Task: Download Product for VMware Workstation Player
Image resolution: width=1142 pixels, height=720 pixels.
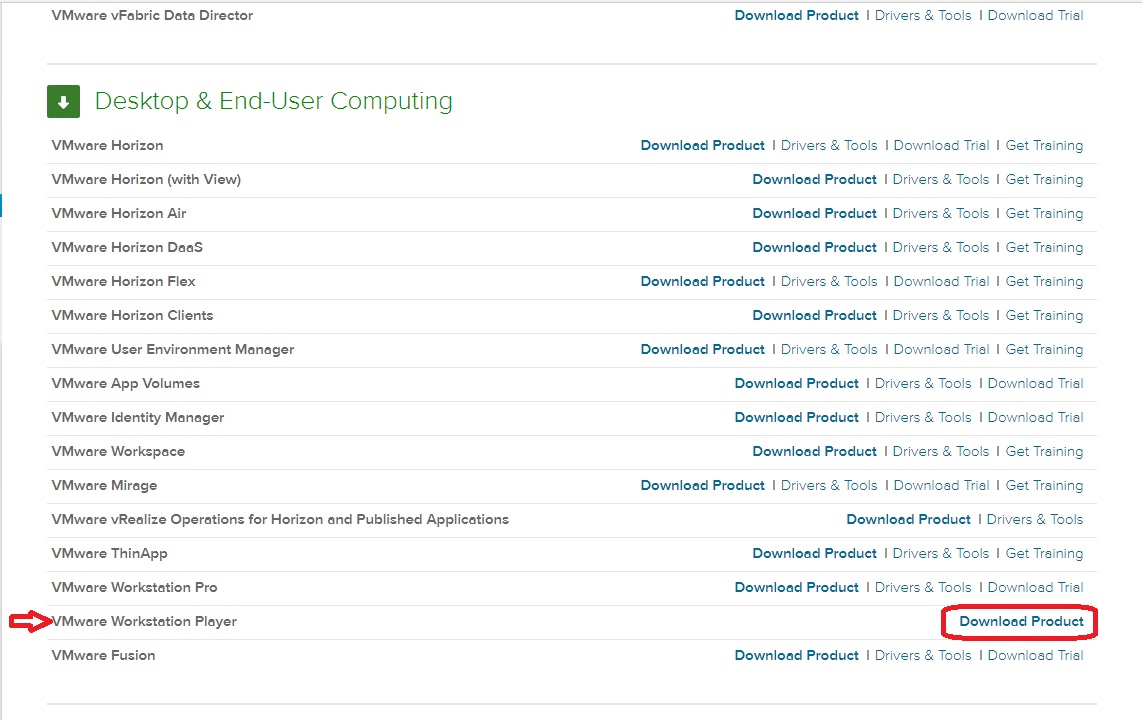Action: [x=1021, y=622]
